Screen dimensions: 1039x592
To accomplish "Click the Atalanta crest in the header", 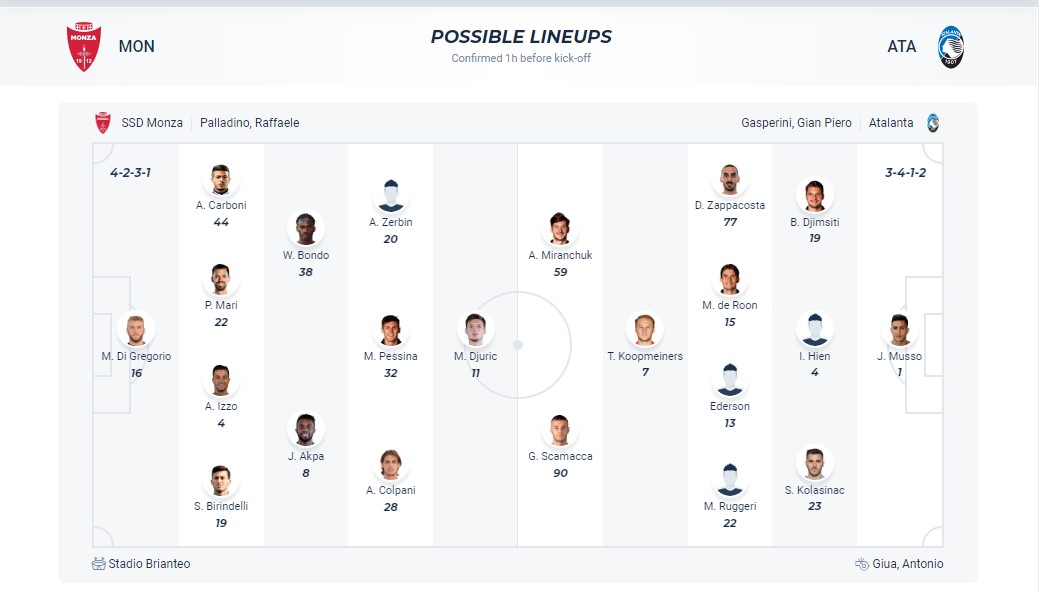I will point(951,47).
